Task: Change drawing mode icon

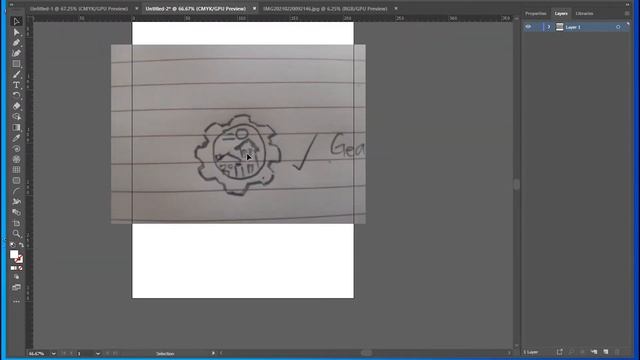Action: click(x=16, y=277)
